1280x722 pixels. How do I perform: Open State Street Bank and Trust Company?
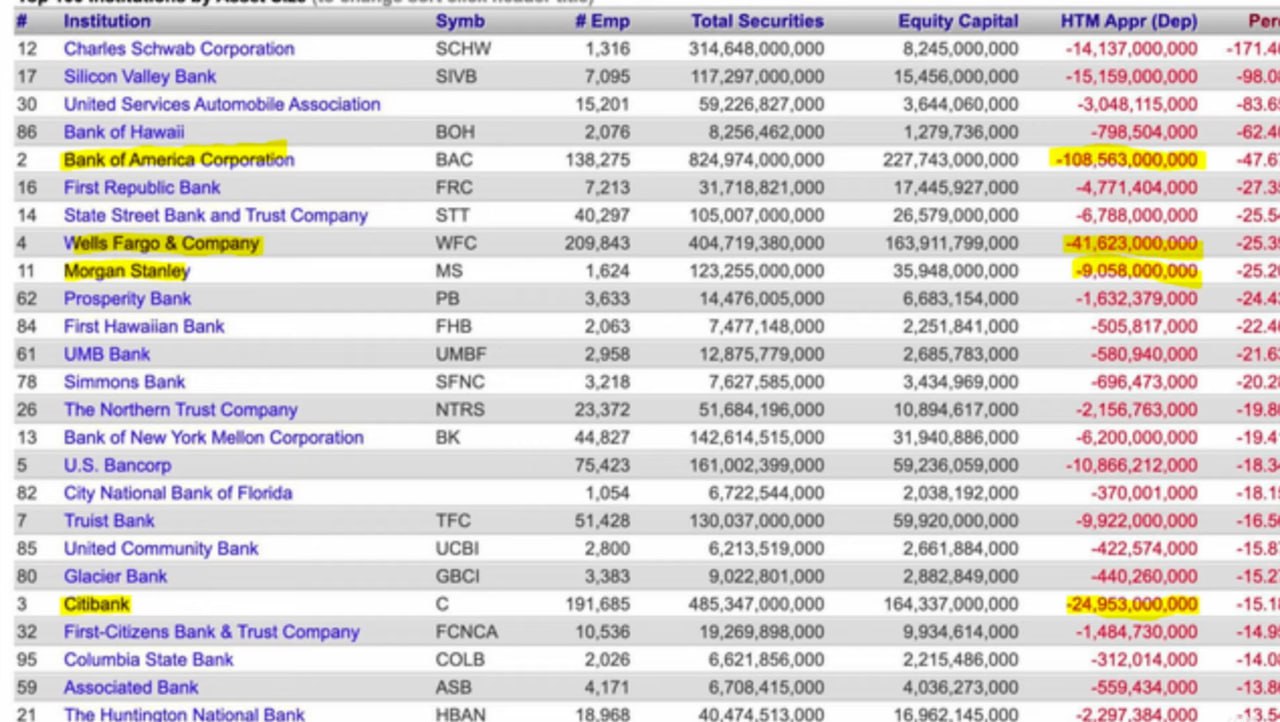point(216,215)
